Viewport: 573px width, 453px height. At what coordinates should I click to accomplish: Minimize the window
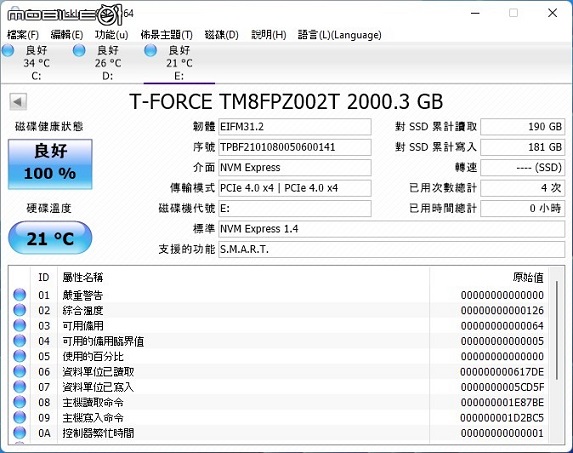click(475, 13)
